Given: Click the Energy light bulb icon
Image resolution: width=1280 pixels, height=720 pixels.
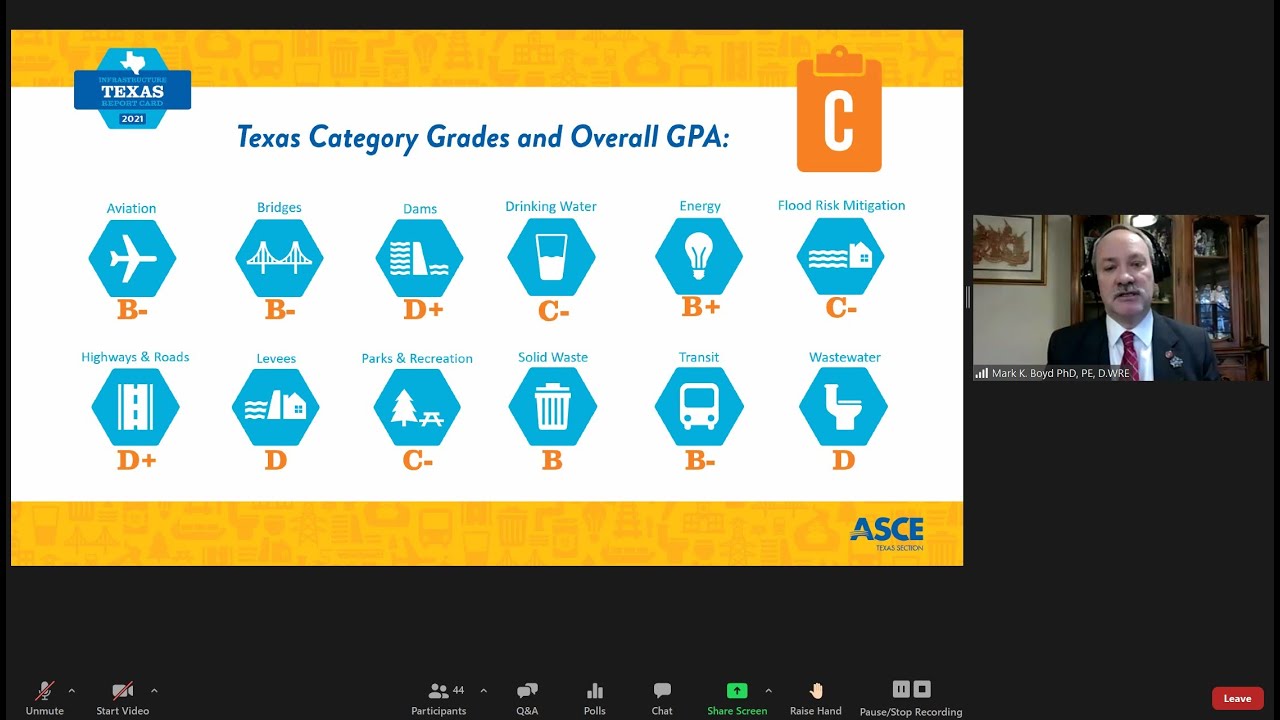Looking at the screenshot, I should pos(699,256).
